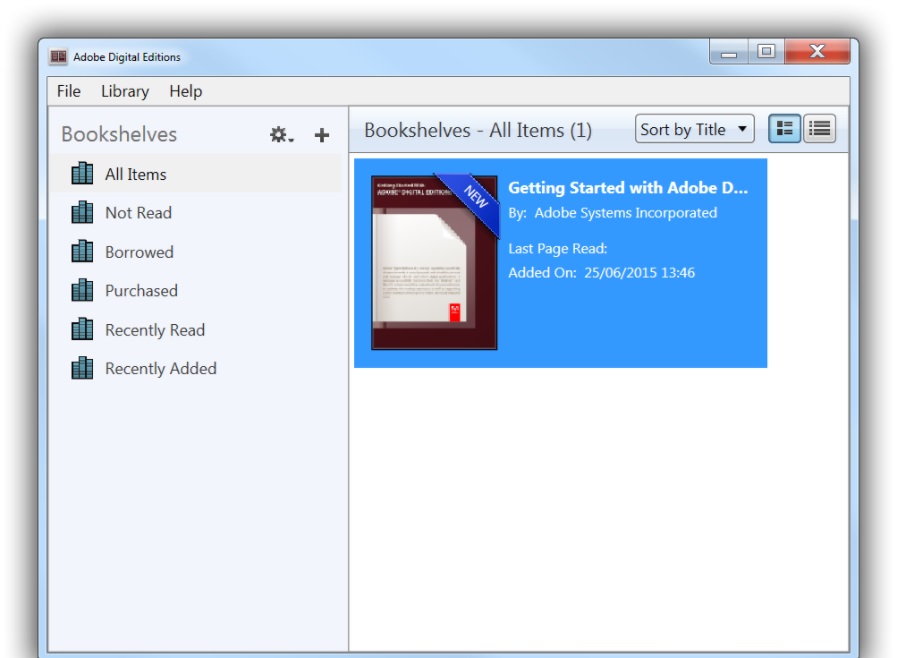
Task: Click the Recently Read bookshelf icon
Action: 82,330
